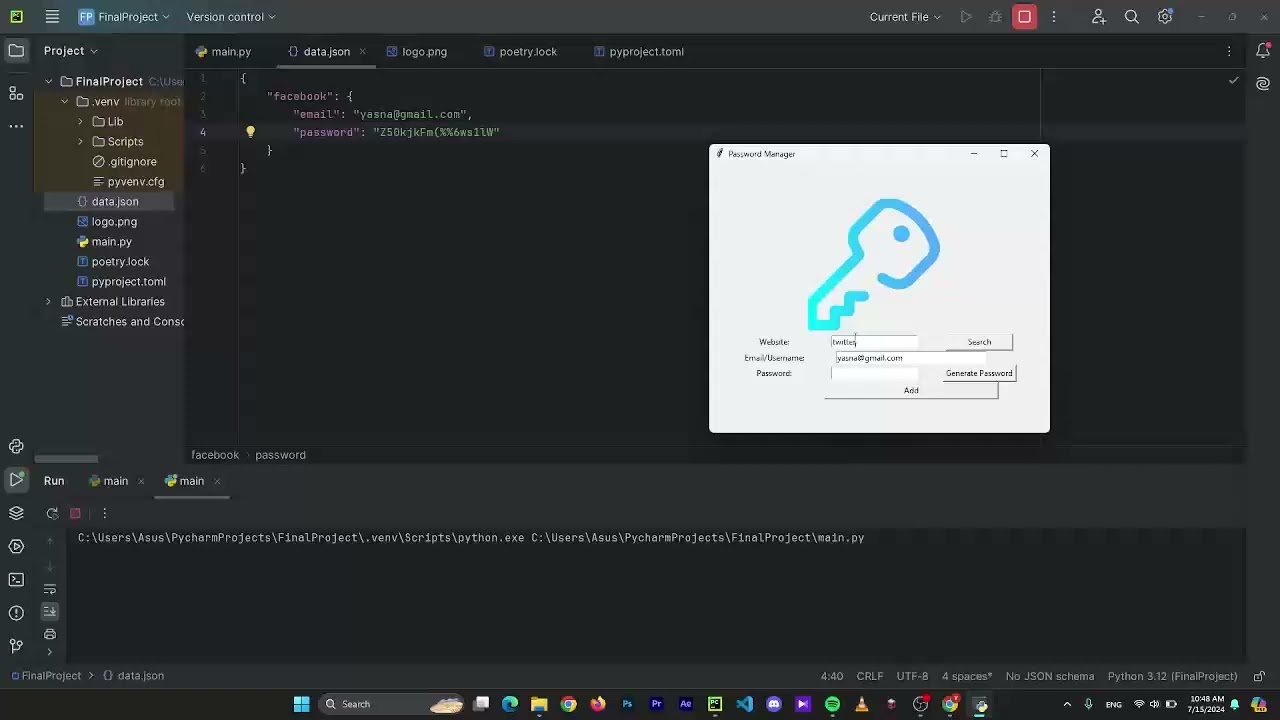Viewport: 1280px width, 720px height.
Task: Click the facebook breadcrumb below editor
Action: coord(215,455)
